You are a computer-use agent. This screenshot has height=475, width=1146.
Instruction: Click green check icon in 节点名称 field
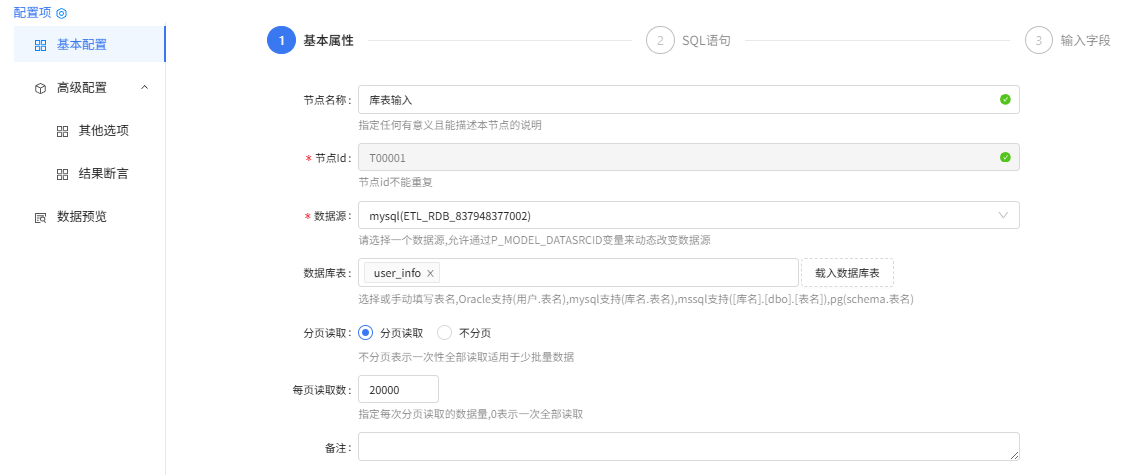point(1005,99)
